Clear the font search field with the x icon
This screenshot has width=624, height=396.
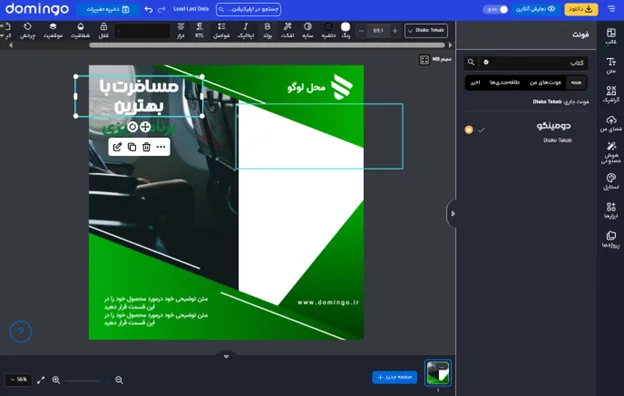pyautogui.click(x=486, y=62)
